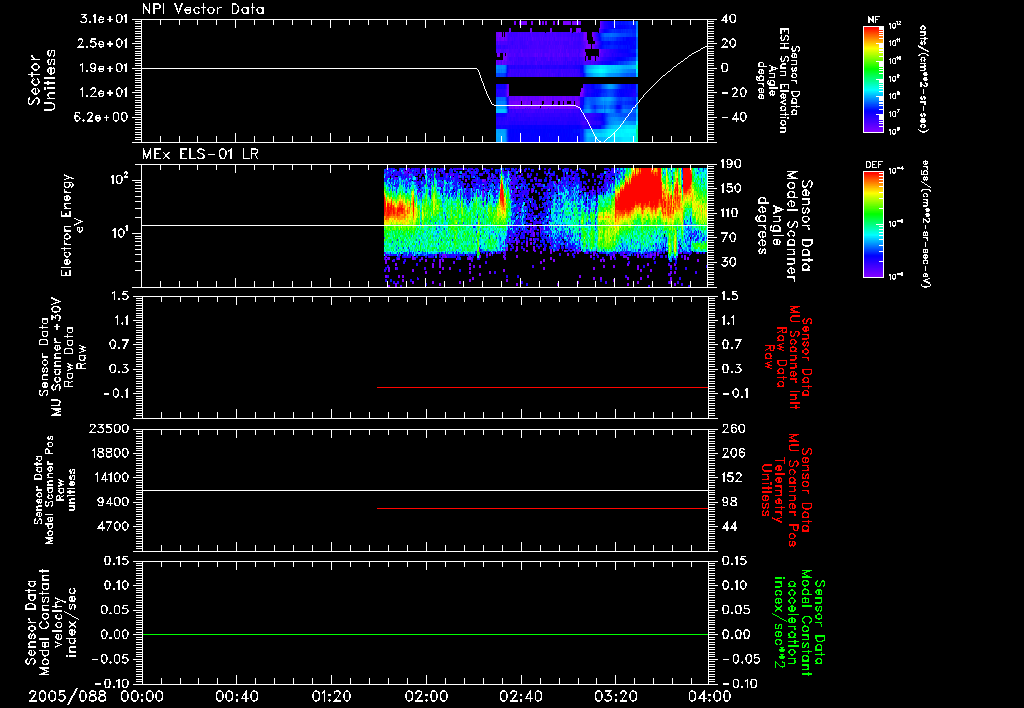
Task: Click the right-side "0.7" MU Scanner tick label
Action: pos(731,344)
